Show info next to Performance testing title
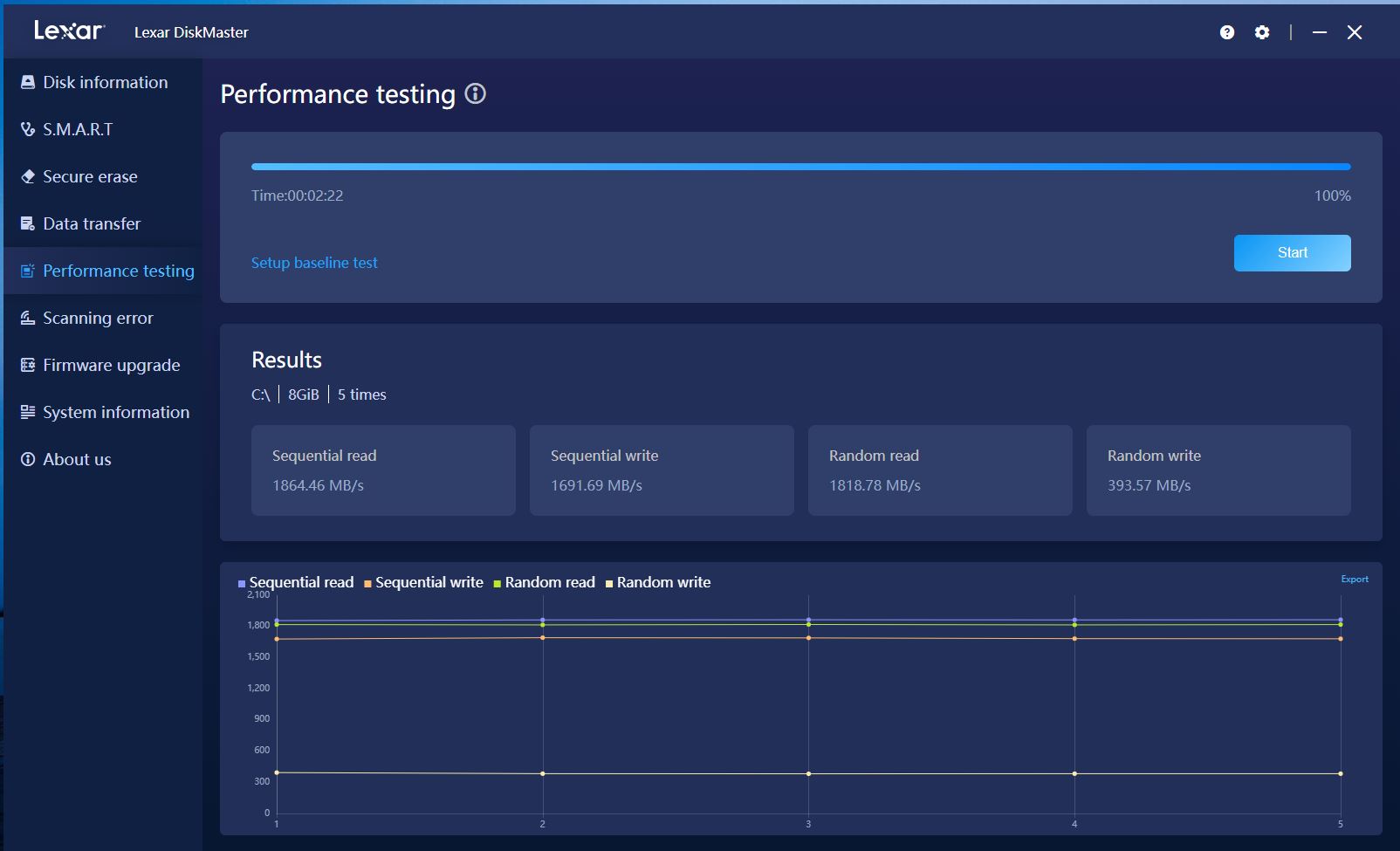The image size is (1400, 851). (x=475, y=93)
